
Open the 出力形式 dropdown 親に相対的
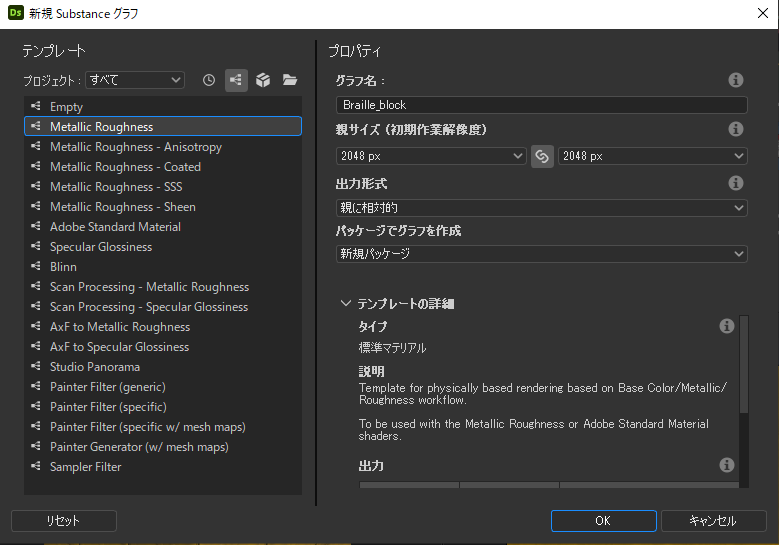tap(542, 208)
